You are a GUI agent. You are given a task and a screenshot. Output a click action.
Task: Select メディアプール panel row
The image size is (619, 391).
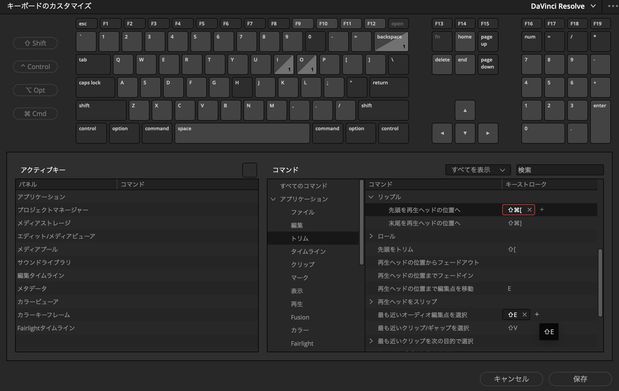pos(137,249)
